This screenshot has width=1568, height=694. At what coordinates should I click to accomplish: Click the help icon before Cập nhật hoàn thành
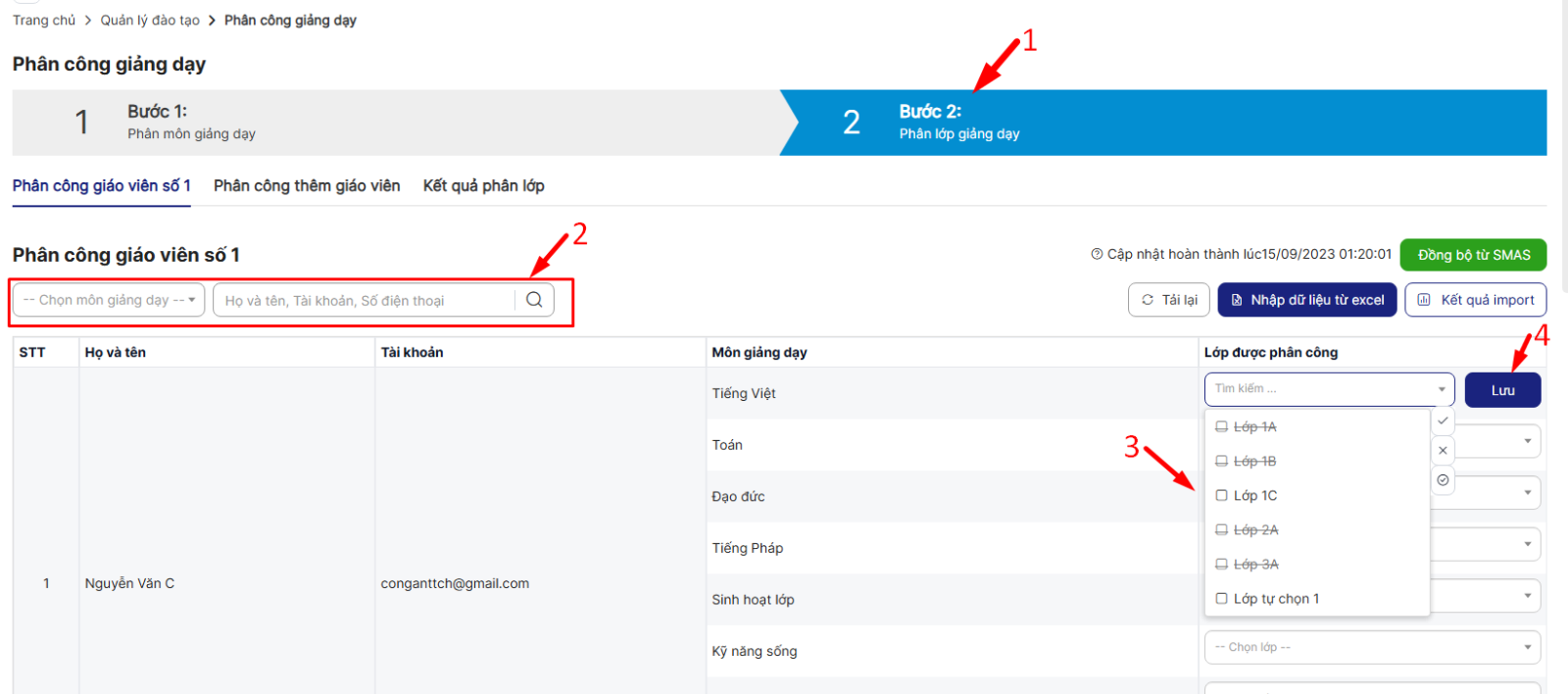click(1097, 255)
